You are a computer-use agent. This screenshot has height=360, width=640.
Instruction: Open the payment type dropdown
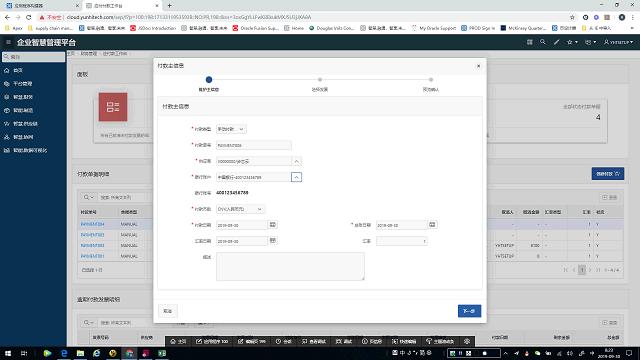pos(231,129)
